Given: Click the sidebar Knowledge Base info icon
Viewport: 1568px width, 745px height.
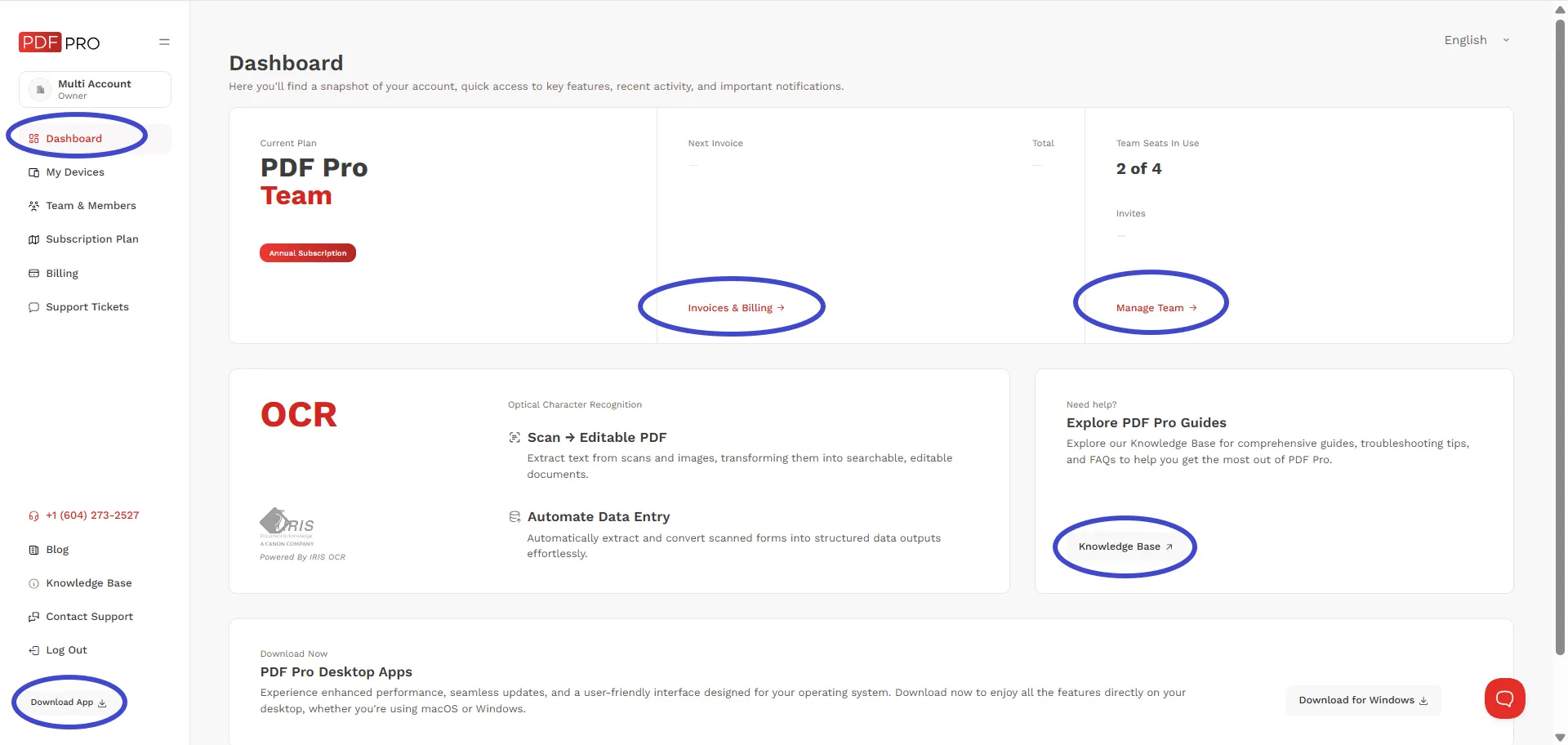Looking at the screenshot, I should [x=33, y=583].
